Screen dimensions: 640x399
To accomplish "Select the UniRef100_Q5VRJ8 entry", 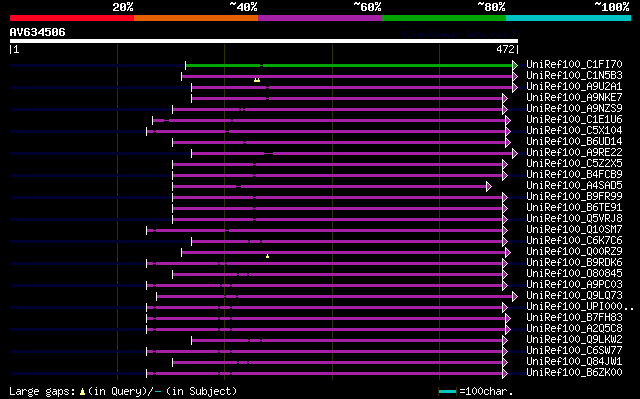I will click(574, 219).
